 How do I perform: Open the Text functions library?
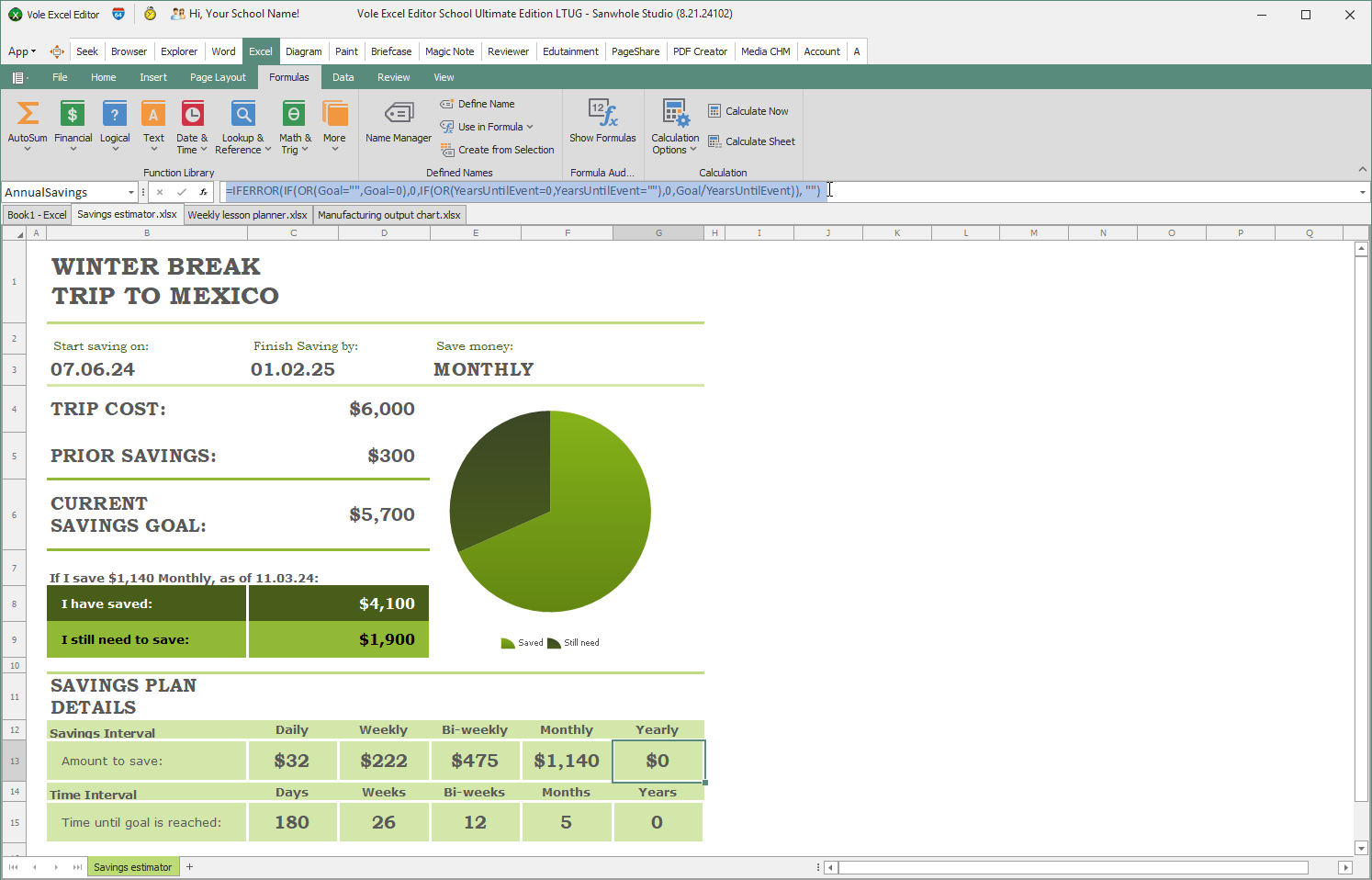(x=153, y=126)
